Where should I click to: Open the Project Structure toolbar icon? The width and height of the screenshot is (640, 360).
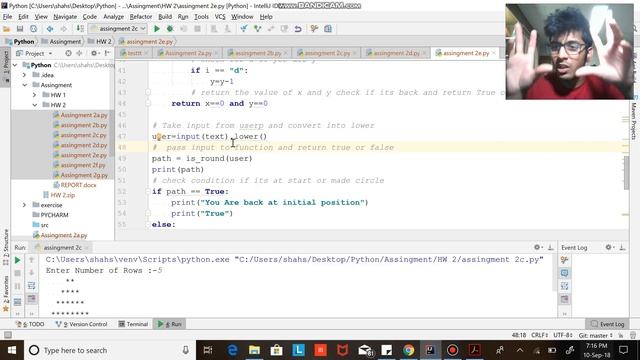pos(328,29)
